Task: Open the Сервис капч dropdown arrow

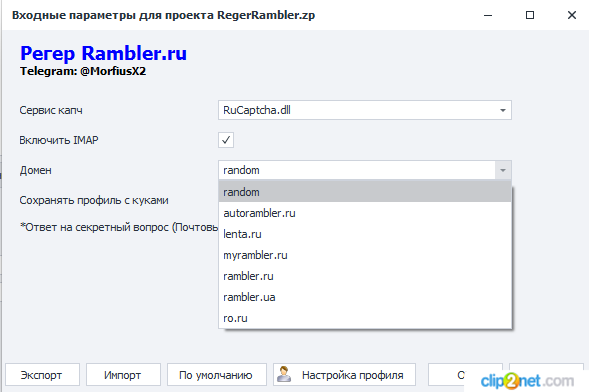Action: pos(503,110)
